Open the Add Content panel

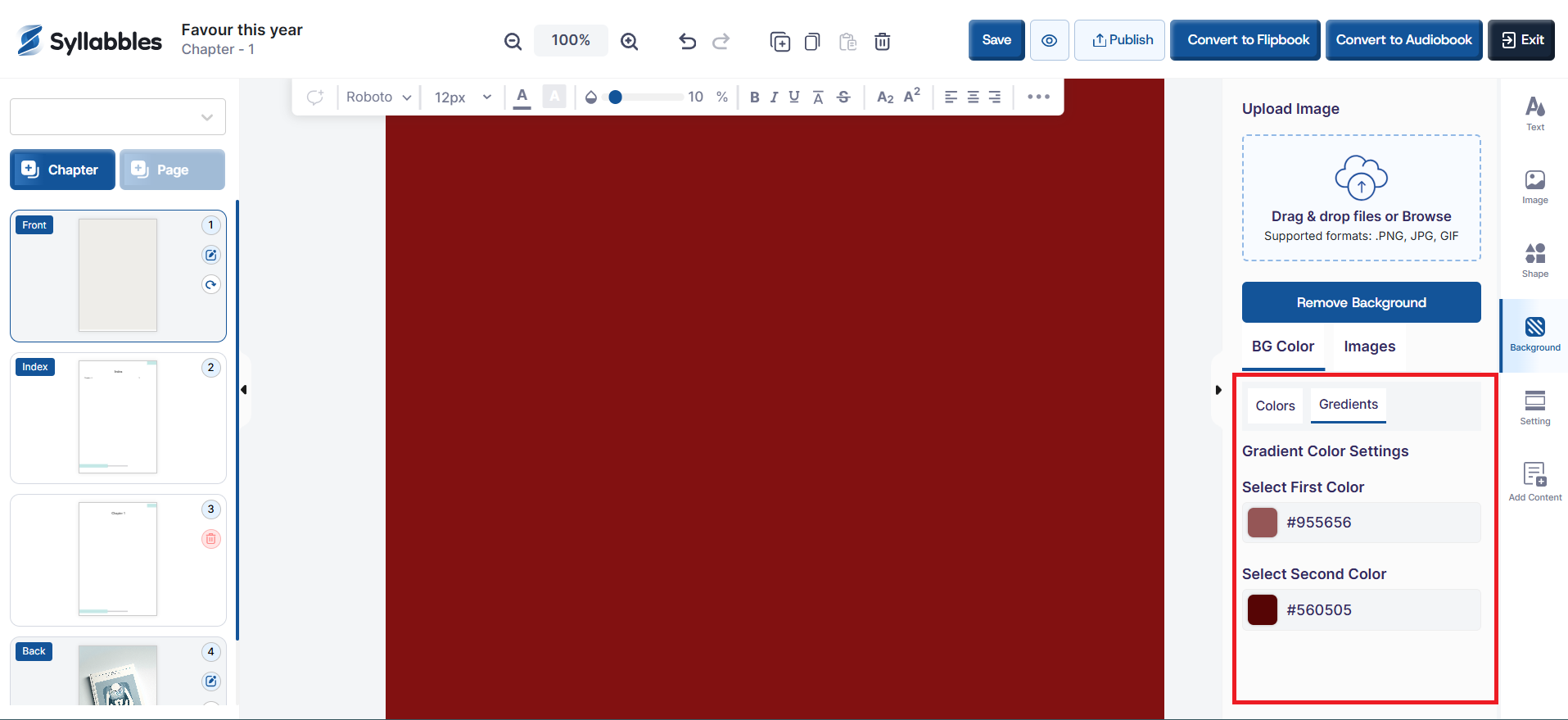click(x=1534, y=481)
